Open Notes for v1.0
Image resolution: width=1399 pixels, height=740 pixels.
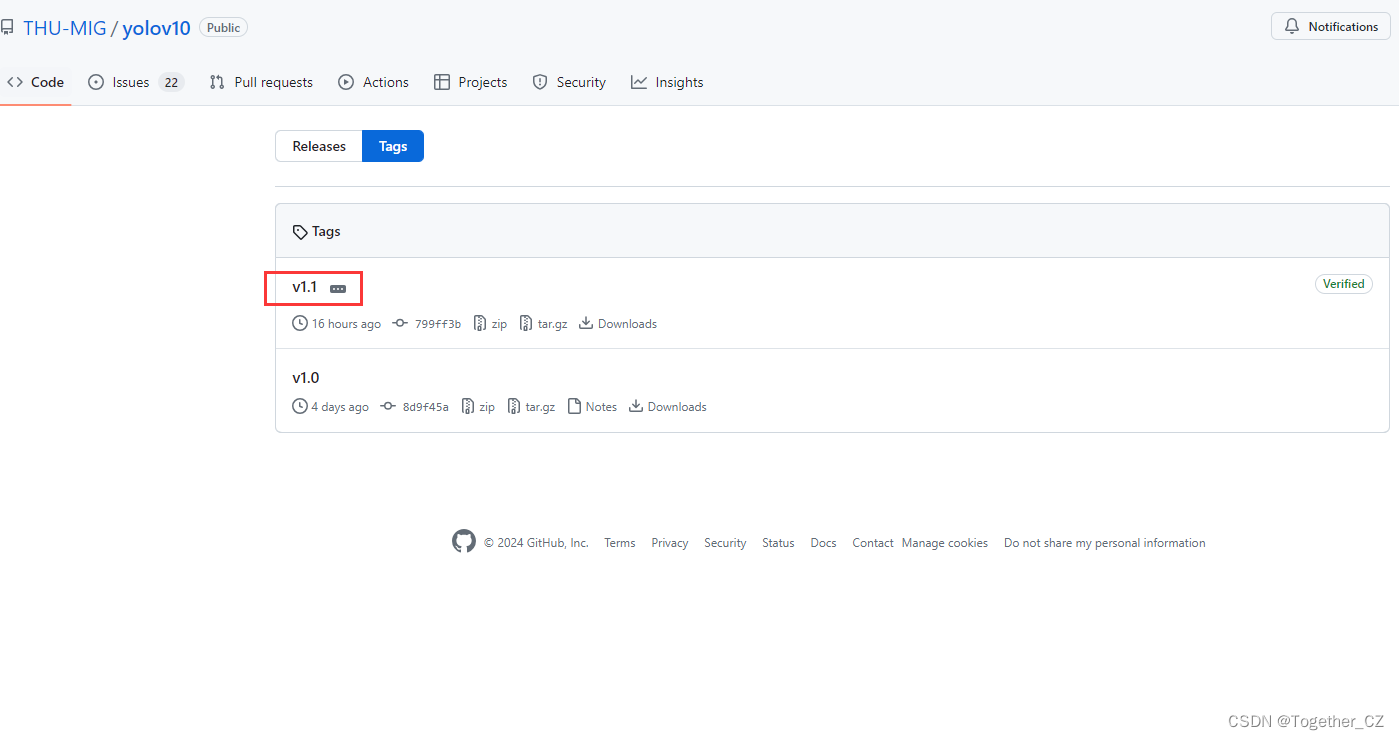click(x=592, y=407)
